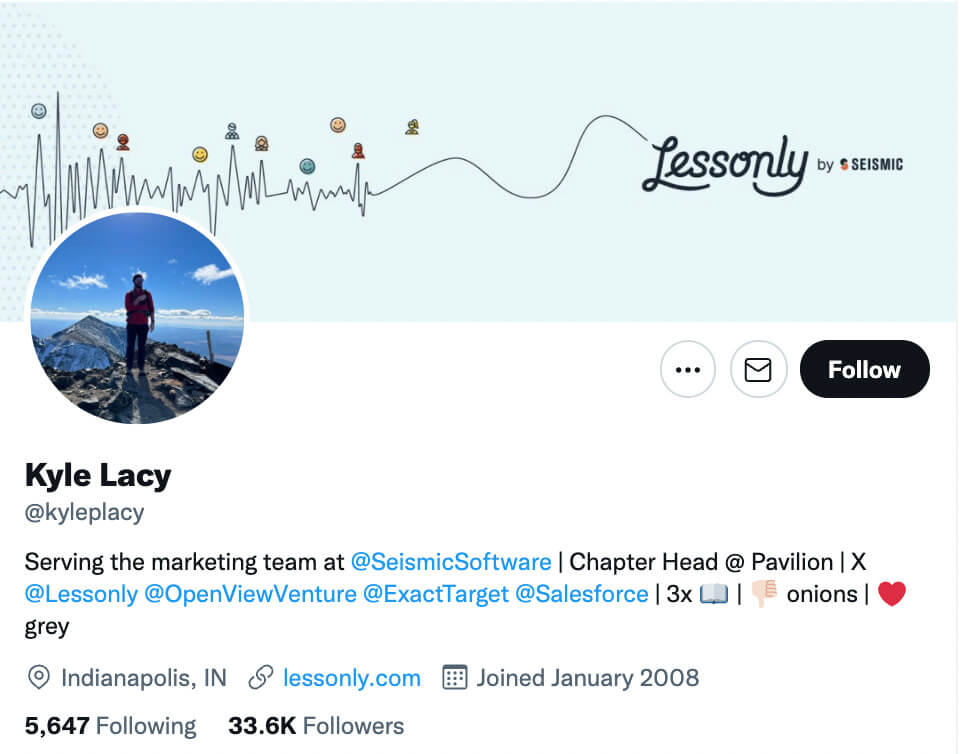Click the more options ellipsis icon
The image size is (960, 754).
point(688,369)
